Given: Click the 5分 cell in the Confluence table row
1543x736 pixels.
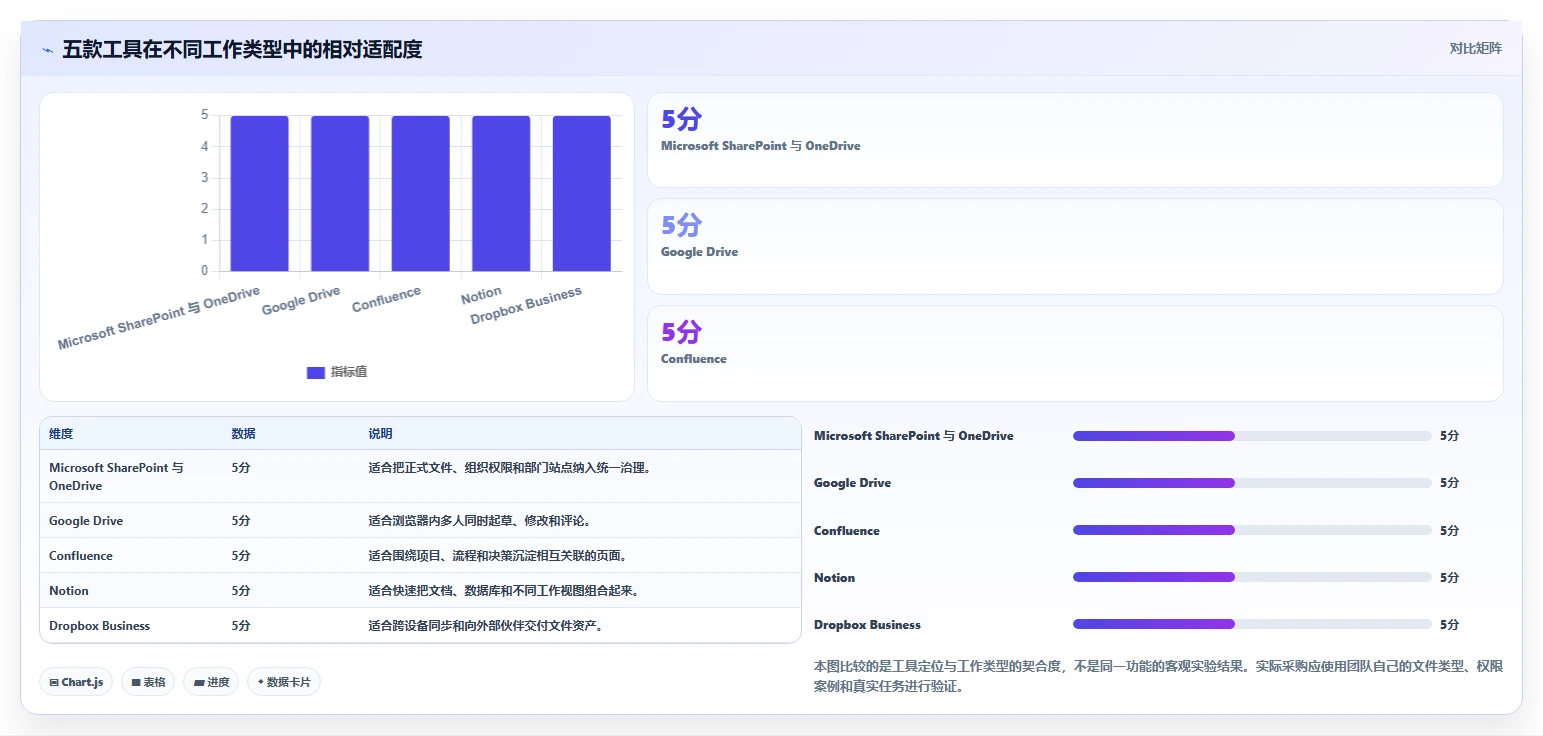Looking at the screenshot, I should (x=241, y=556).
